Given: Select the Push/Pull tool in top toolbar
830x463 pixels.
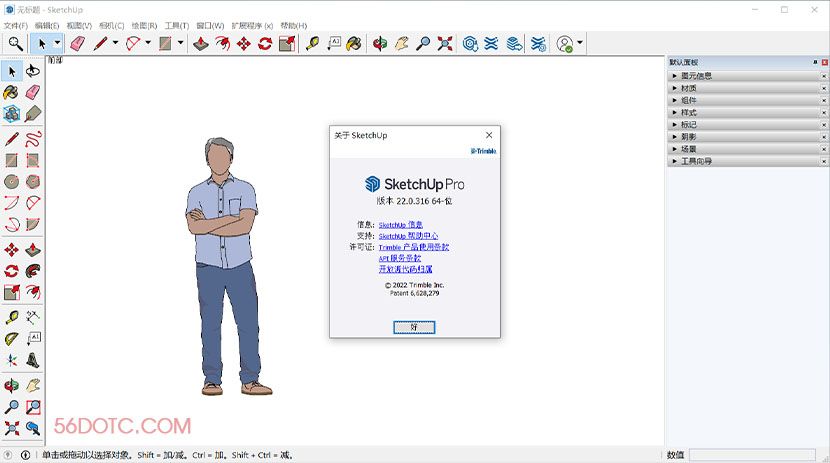Looking at the screenshot, I should click(x=201, y=43).
